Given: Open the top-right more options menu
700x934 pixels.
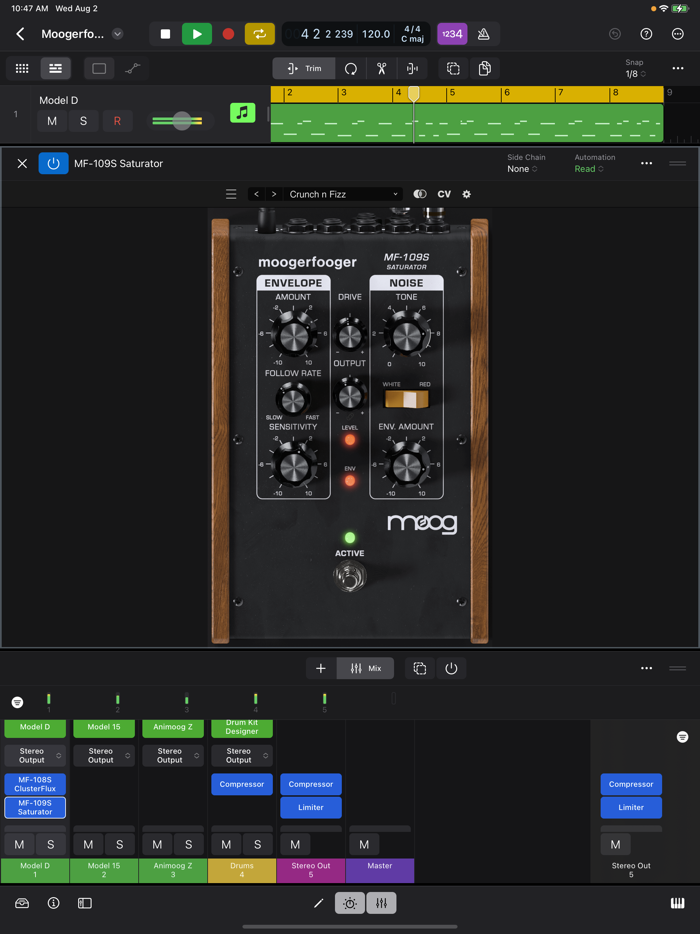Looking at the screenshot, I should click(678, 34).
